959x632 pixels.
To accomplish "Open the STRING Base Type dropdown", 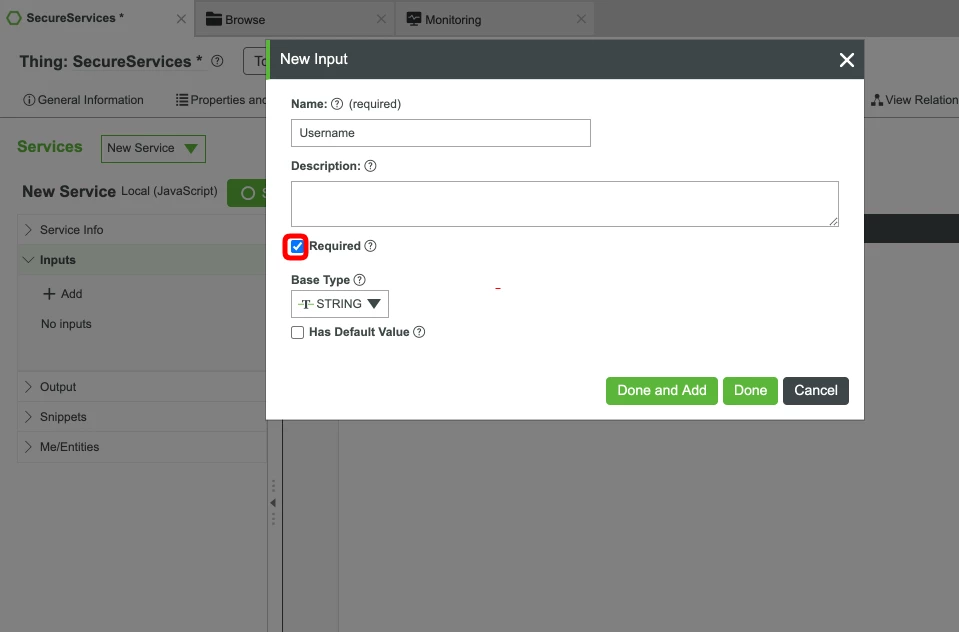I will 339,304.
